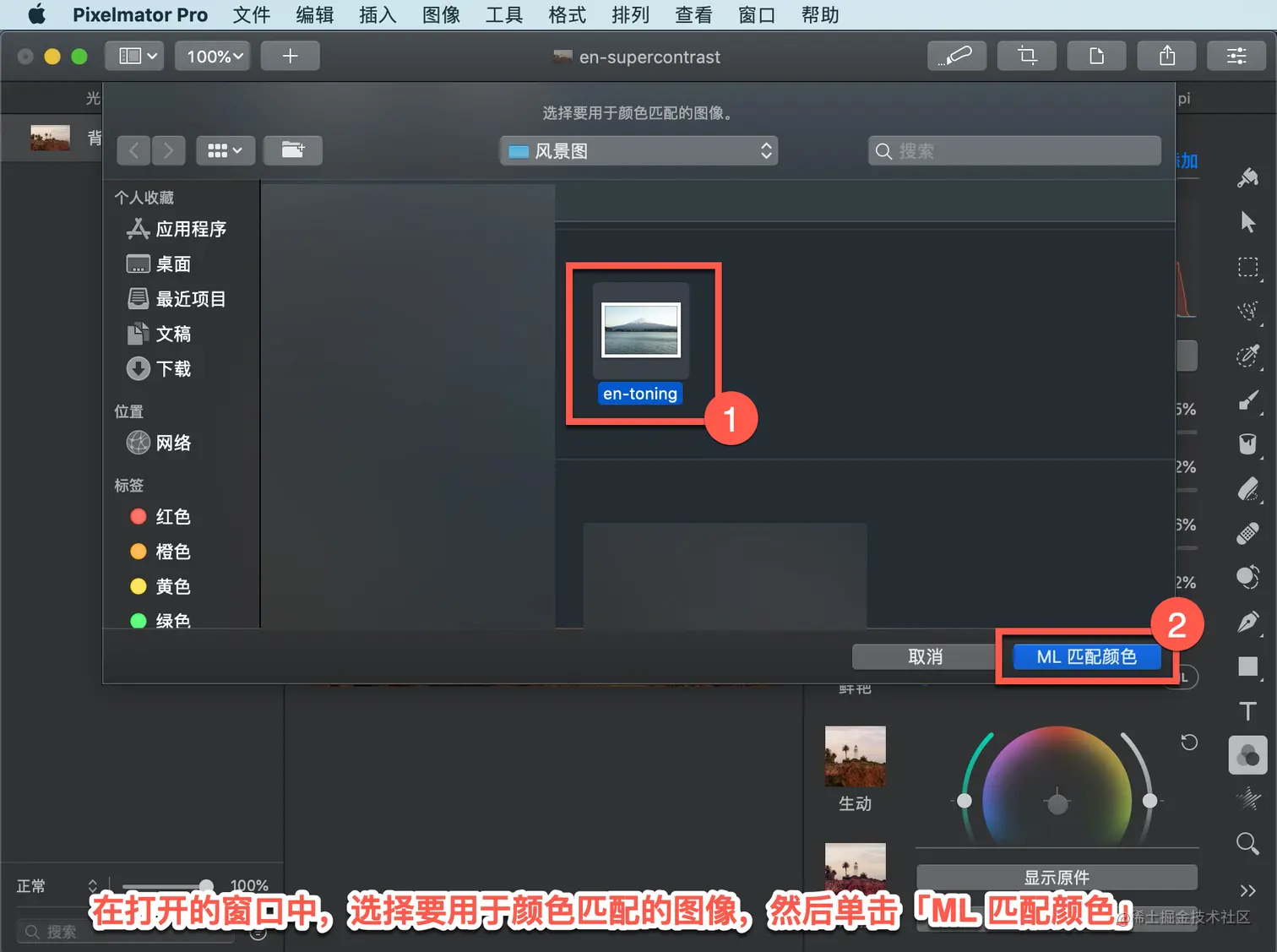Image resolution: width=1277 pixels, height=952 pixels.
Task: Open ML Enhance pen toolbar button
Action: click(x=957, y=56)
